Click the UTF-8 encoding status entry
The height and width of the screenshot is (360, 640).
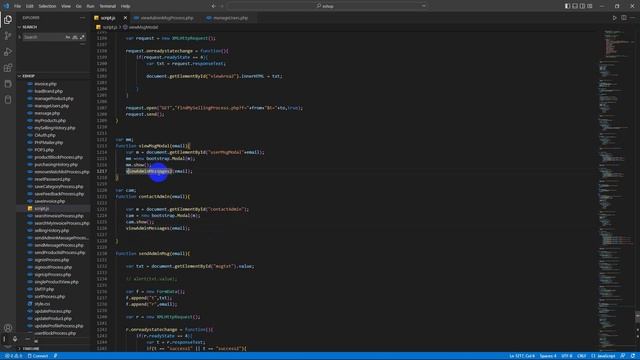pyautogui.click(x=567, y=356)
